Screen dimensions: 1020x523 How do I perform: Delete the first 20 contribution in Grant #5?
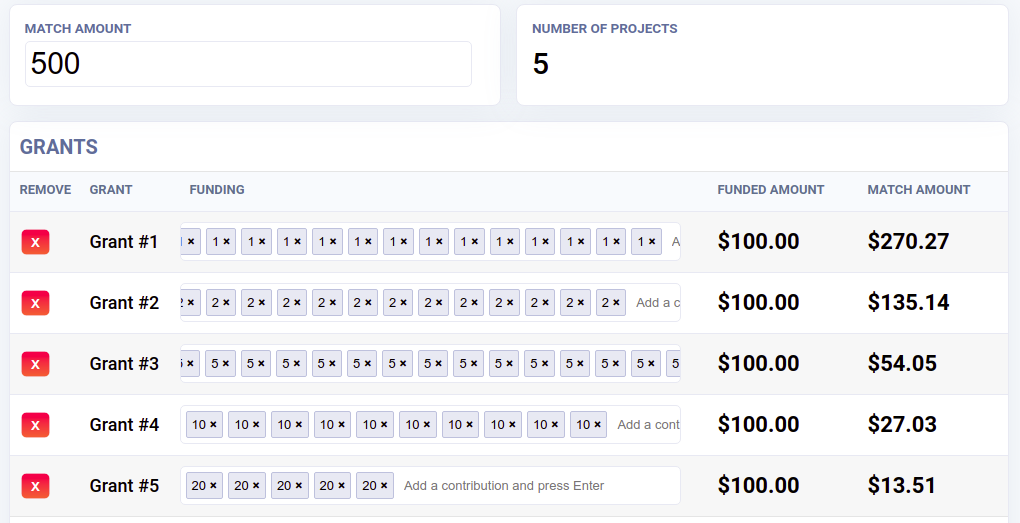point(213,486)
